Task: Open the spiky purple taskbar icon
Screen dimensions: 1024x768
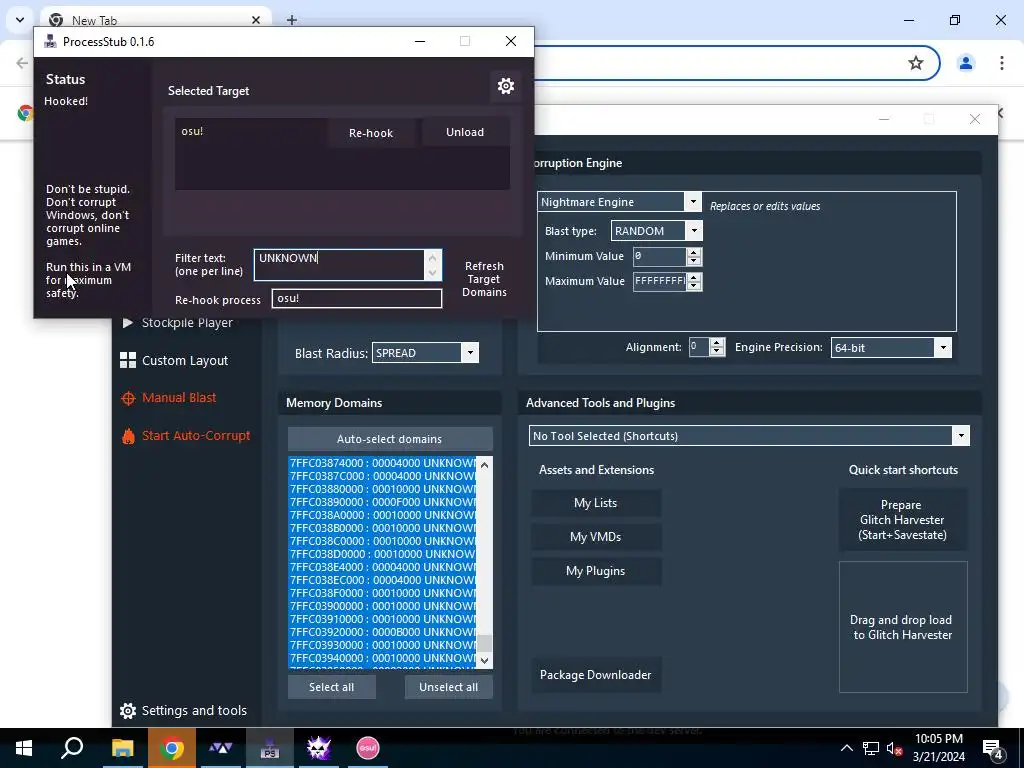Action: [319, 748]
